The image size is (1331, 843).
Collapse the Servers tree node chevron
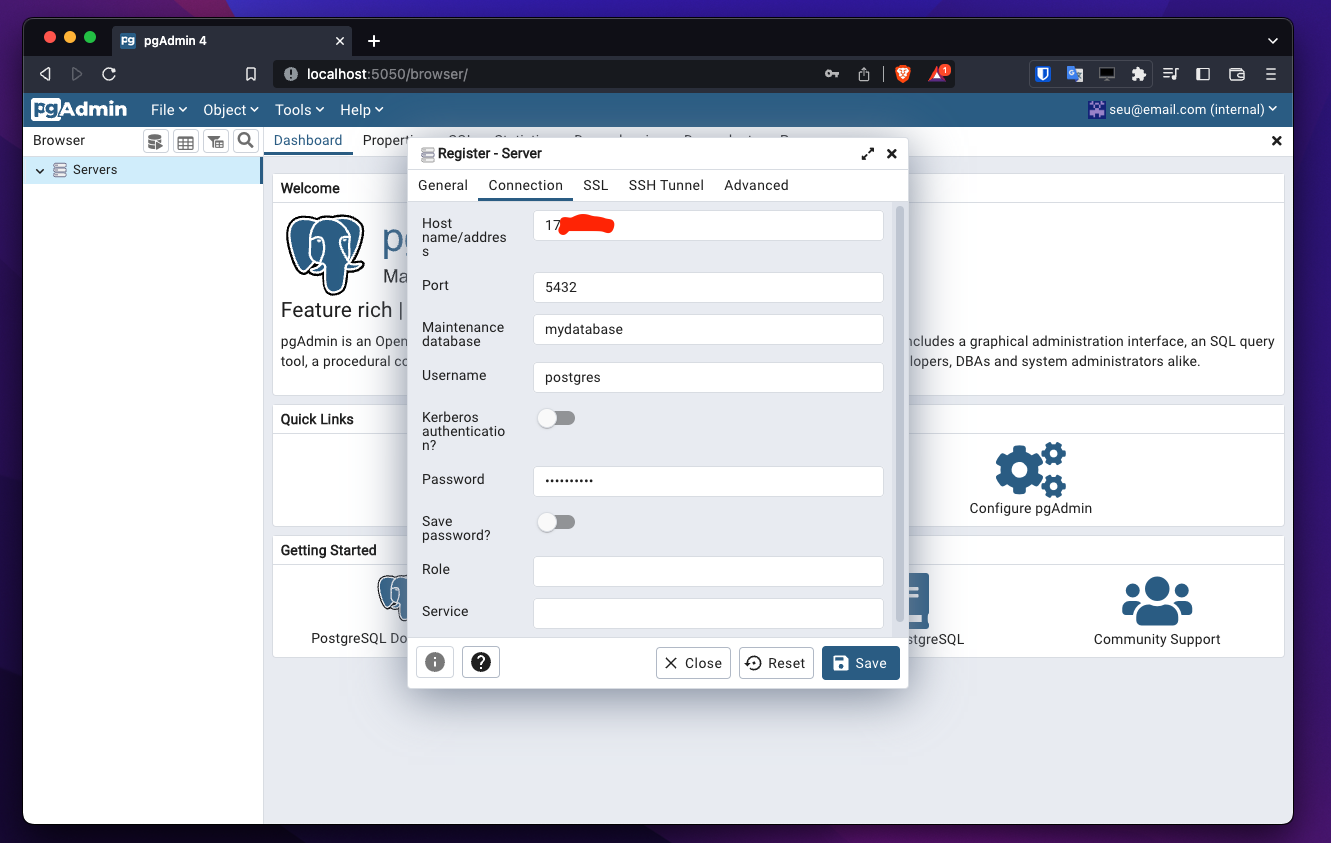point(40,171)
